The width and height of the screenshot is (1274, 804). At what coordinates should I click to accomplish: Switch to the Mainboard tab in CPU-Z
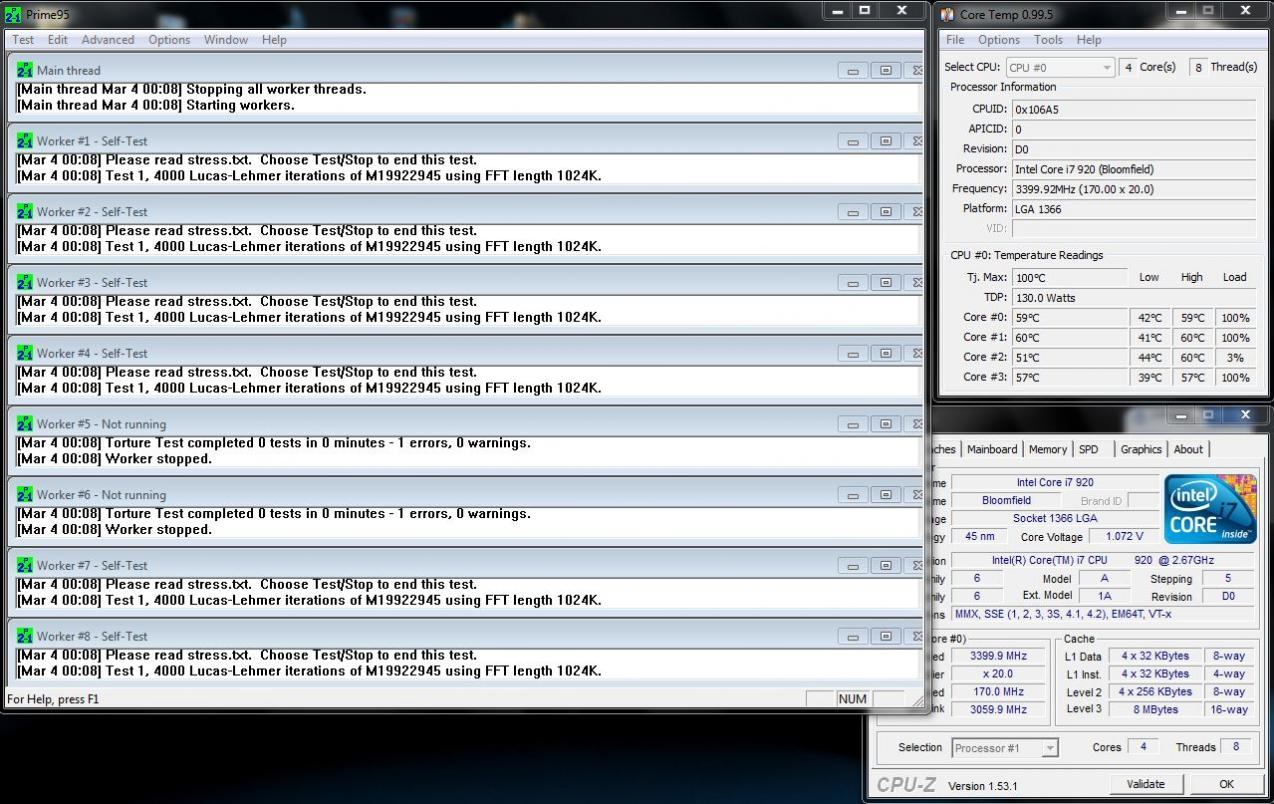992,449
